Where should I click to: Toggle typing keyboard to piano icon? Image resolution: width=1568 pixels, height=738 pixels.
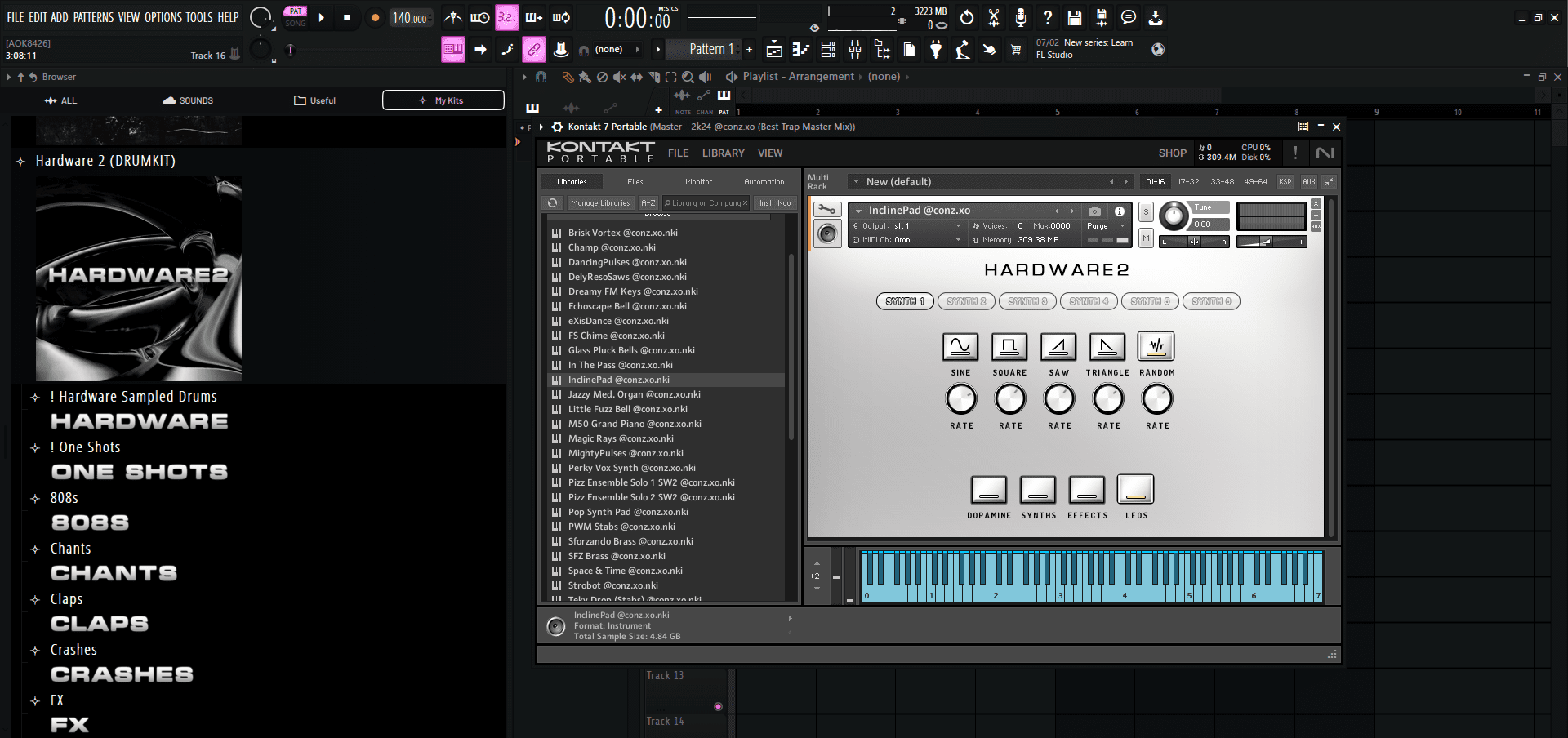click(453, 50)
